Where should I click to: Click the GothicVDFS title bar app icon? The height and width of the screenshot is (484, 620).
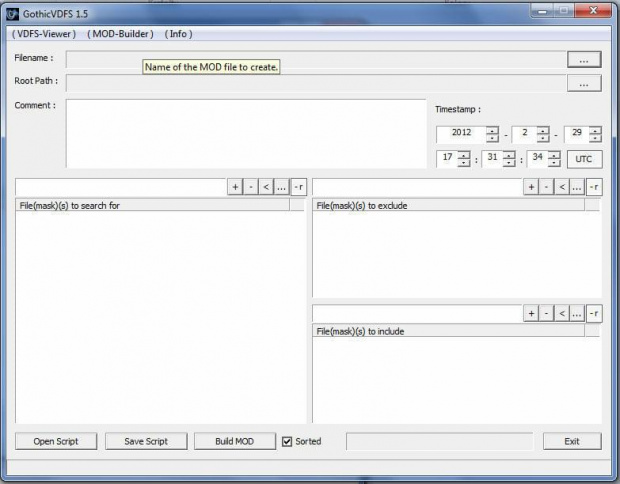click(13, 14)
